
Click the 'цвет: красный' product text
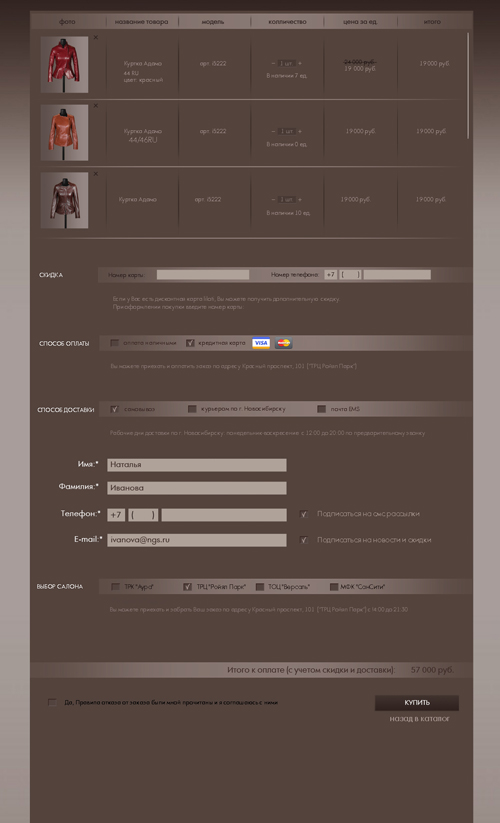click(x=143, y=80)
